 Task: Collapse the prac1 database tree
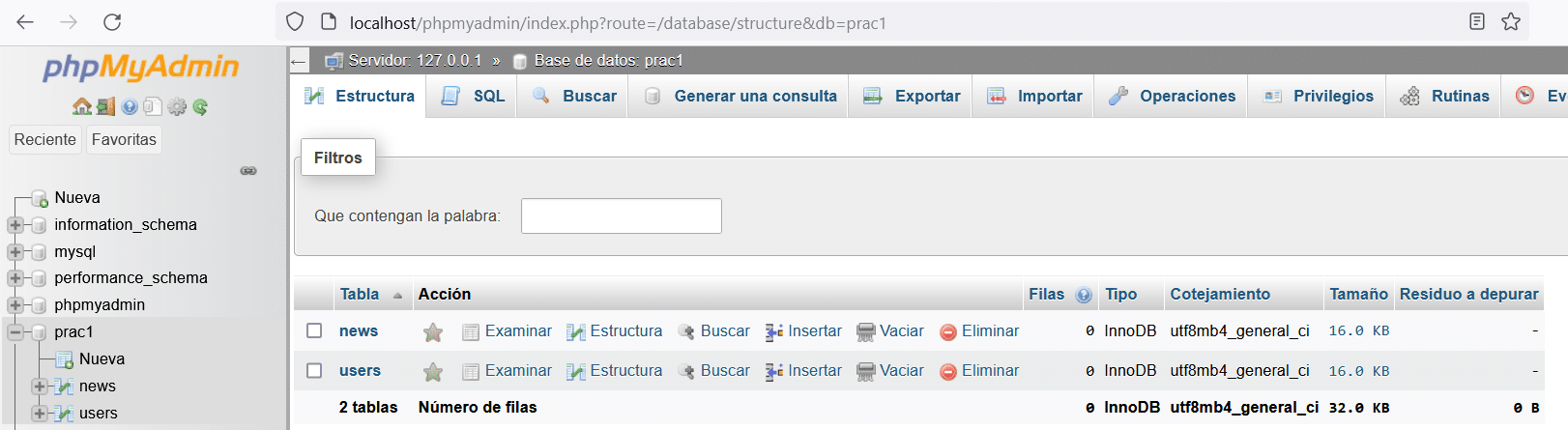click(15, 332)
